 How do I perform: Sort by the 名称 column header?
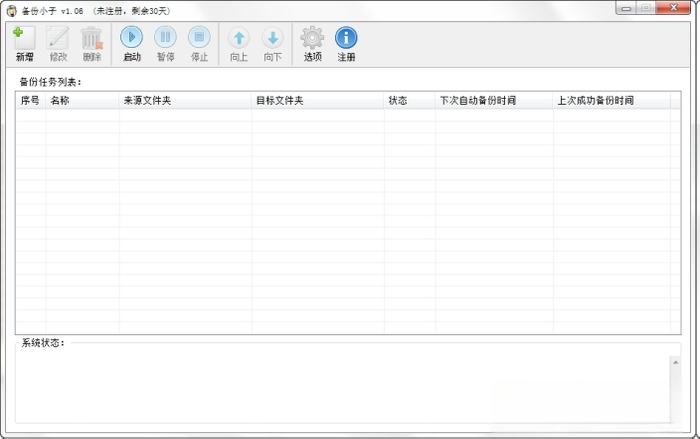[x=82, y=100]
